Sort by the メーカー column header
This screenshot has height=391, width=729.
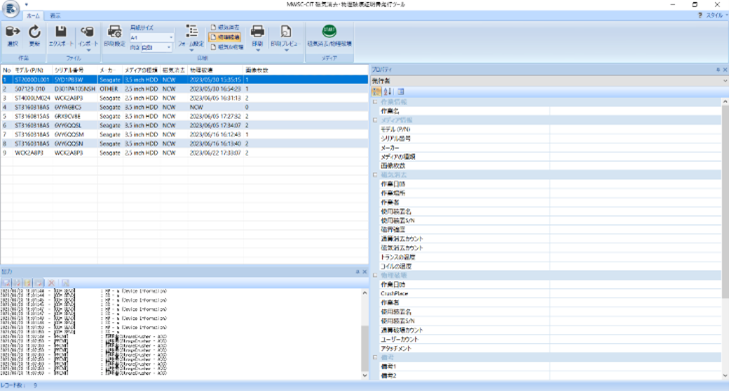click(110, 70)
